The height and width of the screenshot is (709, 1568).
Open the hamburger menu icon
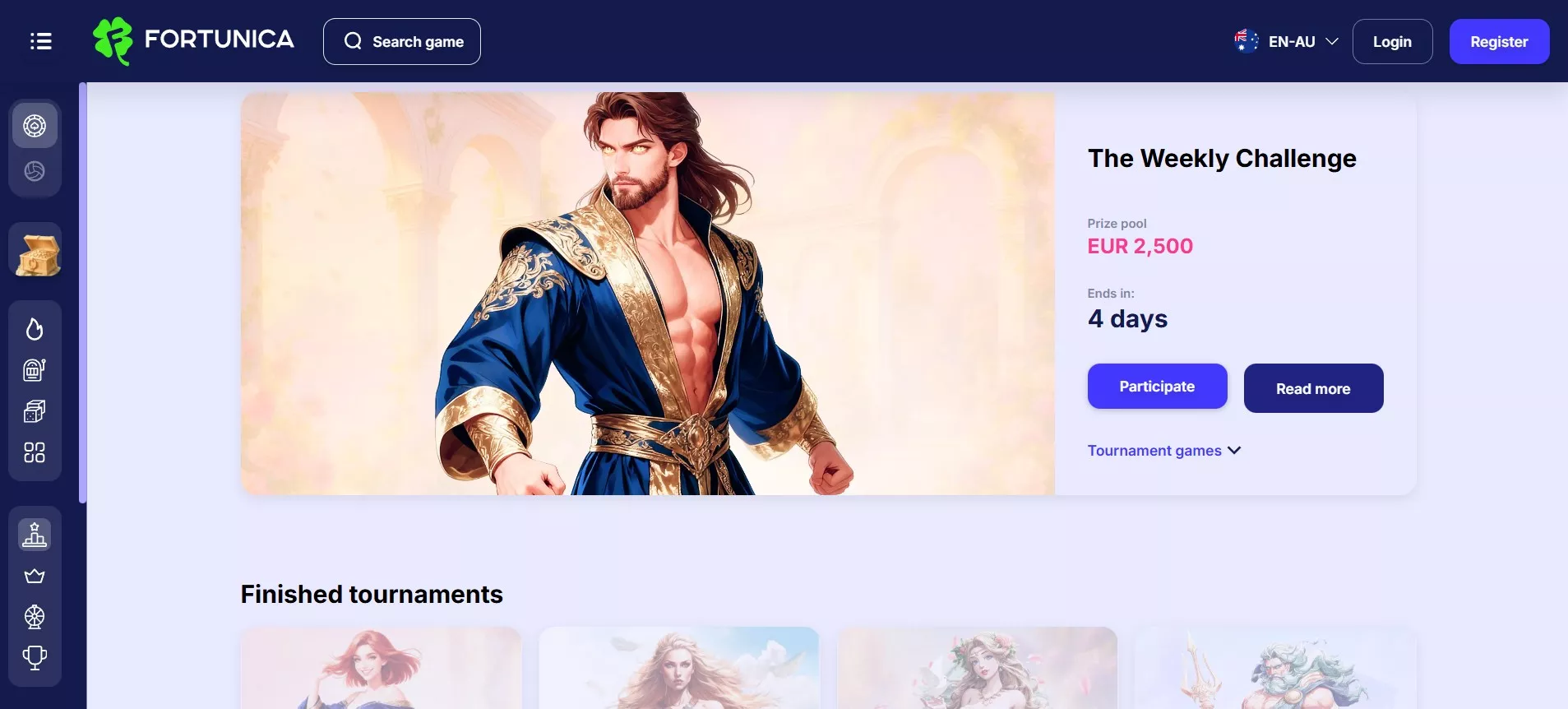tap(41, 41)
